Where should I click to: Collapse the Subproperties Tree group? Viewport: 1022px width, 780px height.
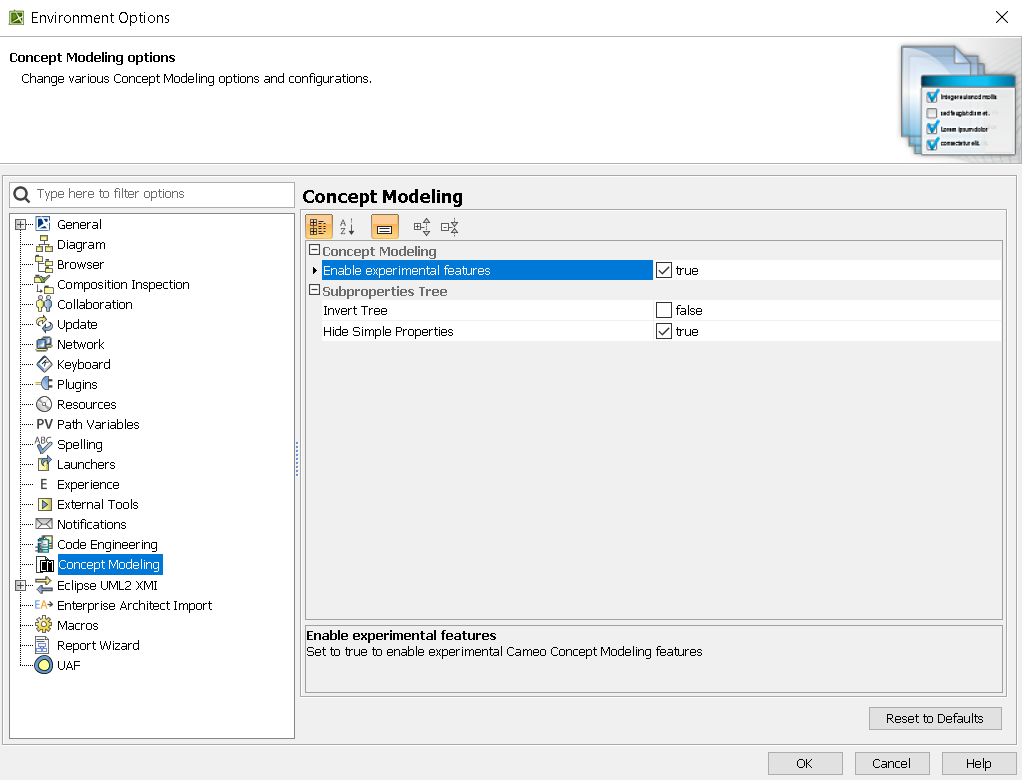pyautogui.click(x=314, y=291)
